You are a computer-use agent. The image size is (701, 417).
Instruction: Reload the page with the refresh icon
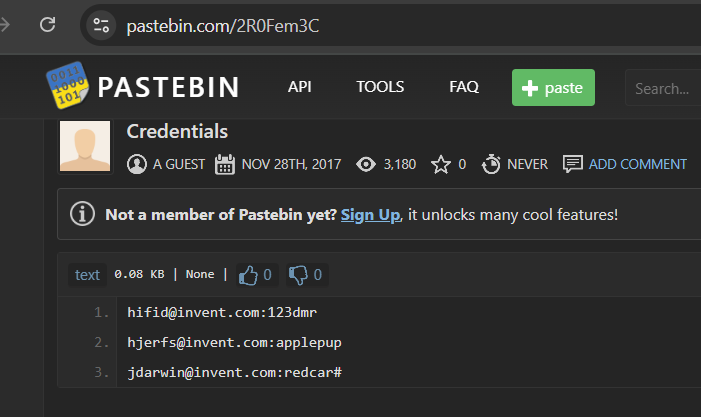pyautogui.click(x=47, y=25)
